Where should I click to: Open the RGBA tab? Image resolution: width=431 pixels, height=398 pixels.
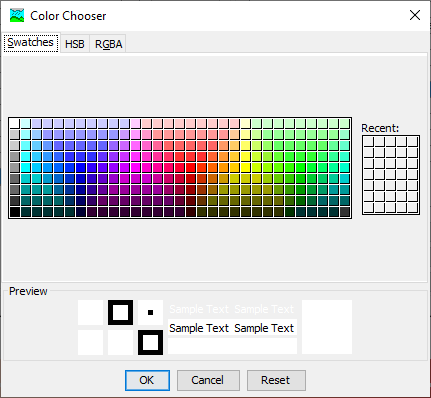pyautogui.click(x=108, y=44)
